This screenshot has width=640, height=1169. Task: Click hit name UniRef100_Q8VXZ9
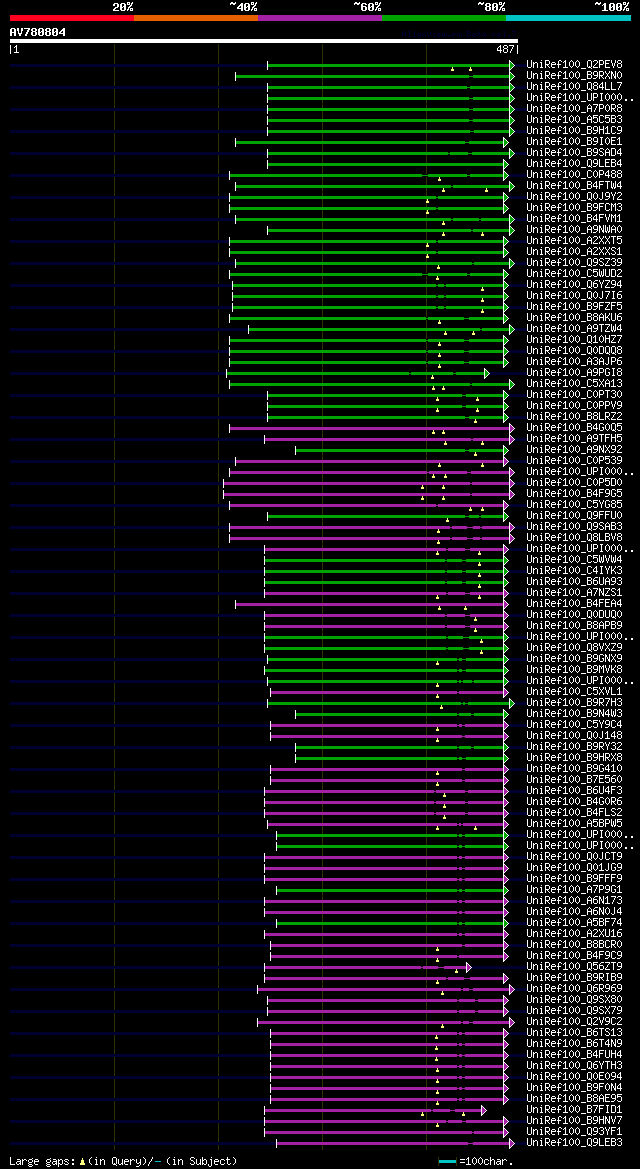(x=574, y=647)
